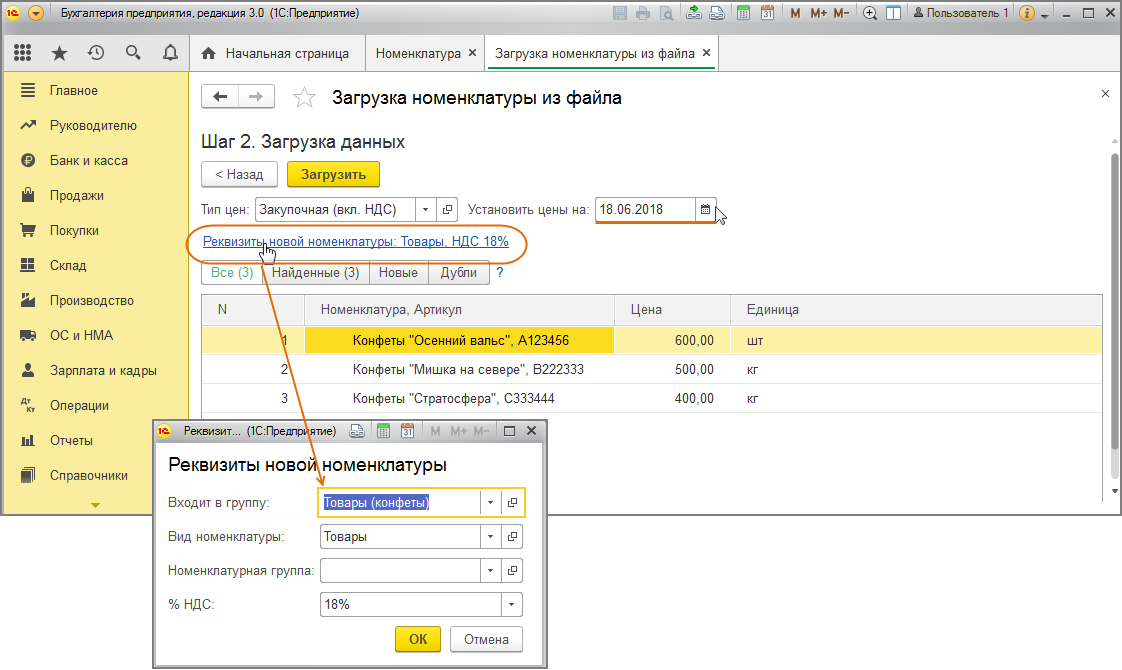The width and height of the screenshot is (1122, 670).
Task: Switch to the Номенклатура tab
Action: [x=418, y=54]
